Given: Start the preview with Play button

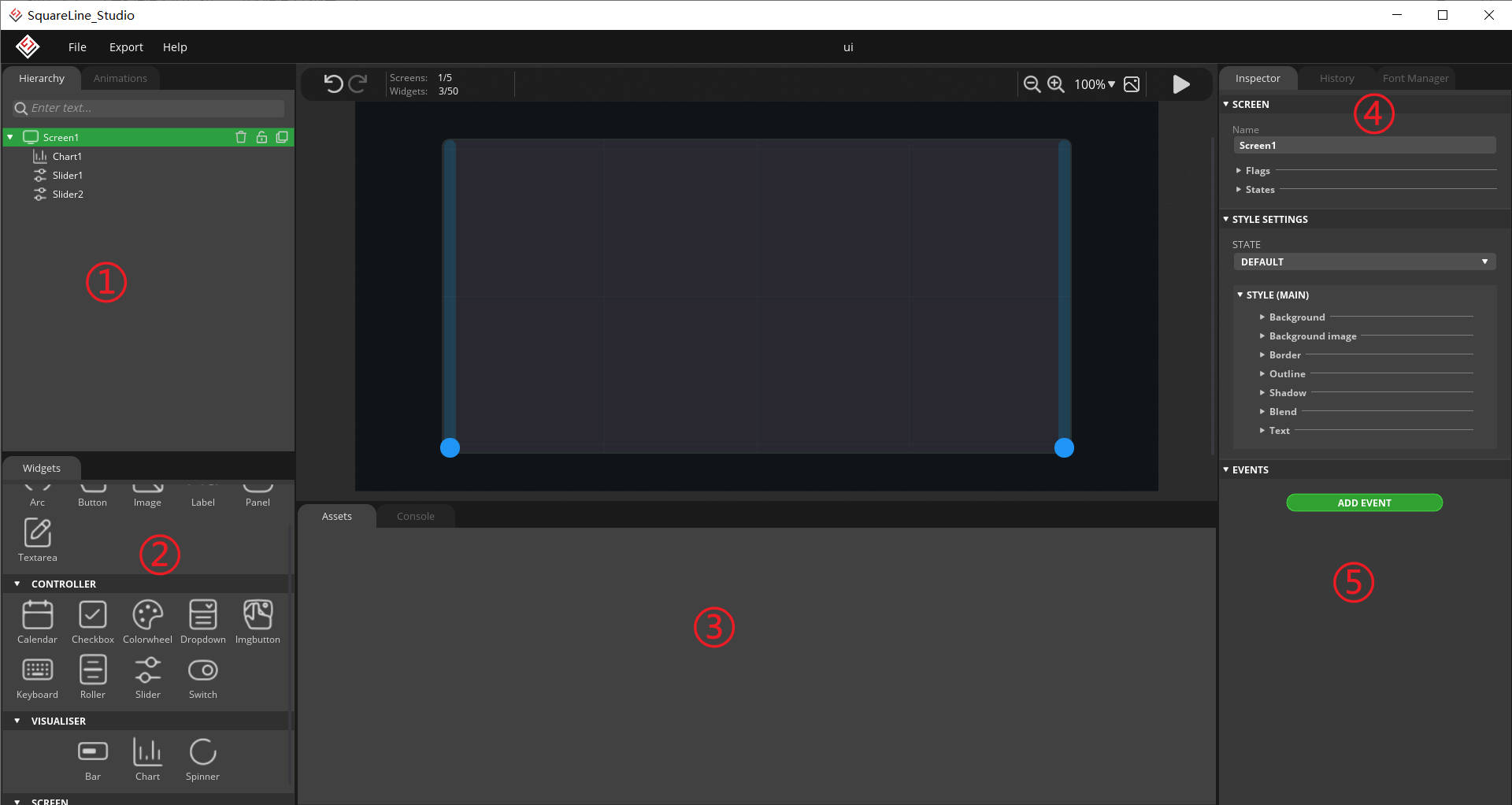Looking at the screenshot, I should 1181,84.
